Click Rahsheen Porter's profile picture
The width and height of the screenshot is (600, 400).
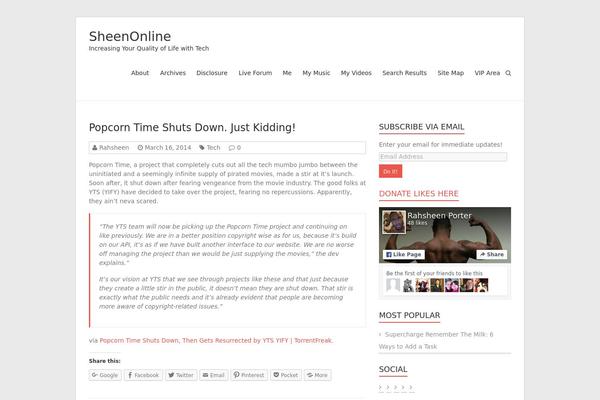pyautogui.click(x=394, y=222)
